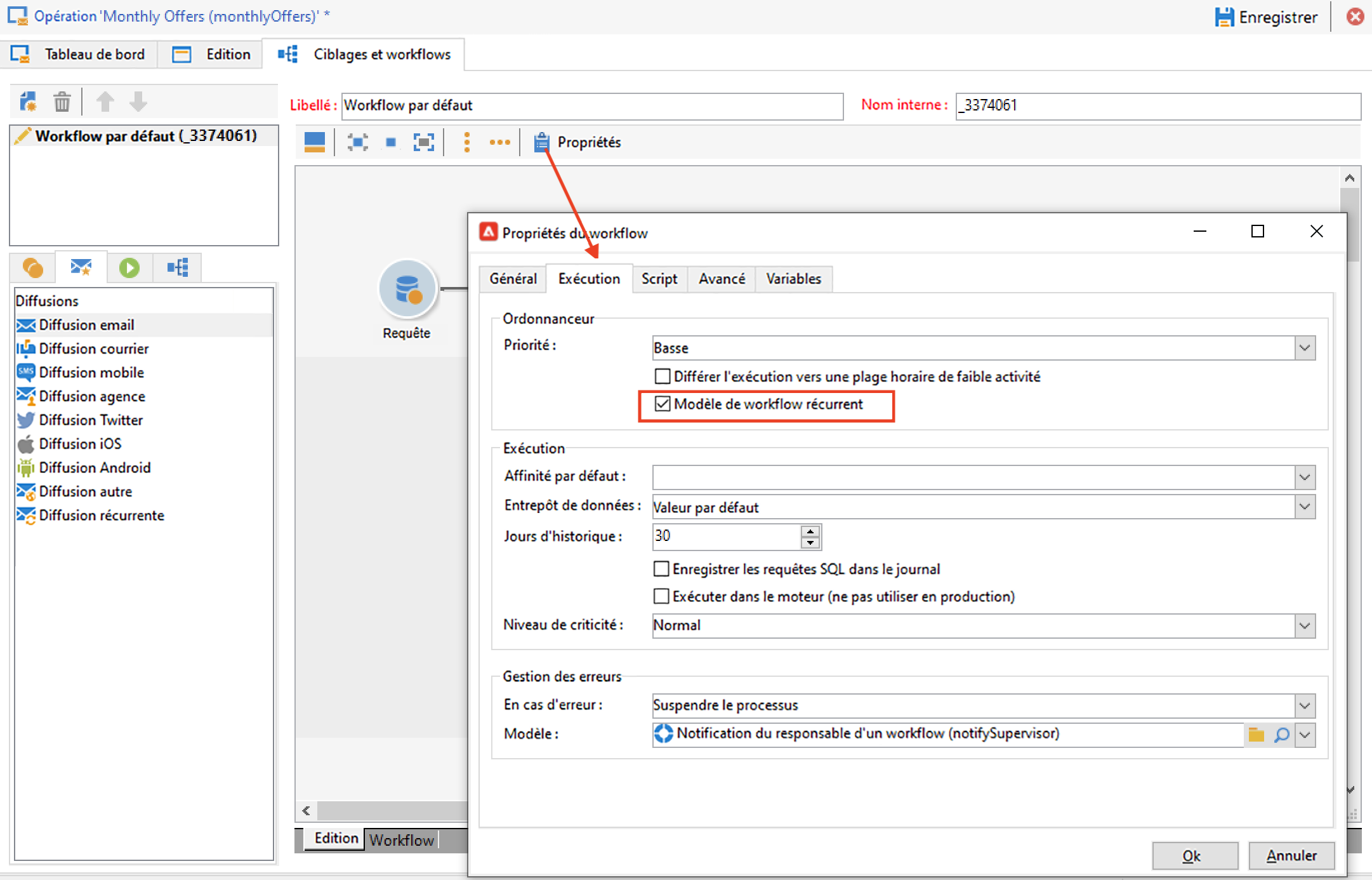Screen dimensions: 1372x880
Task: Click the trash delete workflow icon
Action: point(62,102)
